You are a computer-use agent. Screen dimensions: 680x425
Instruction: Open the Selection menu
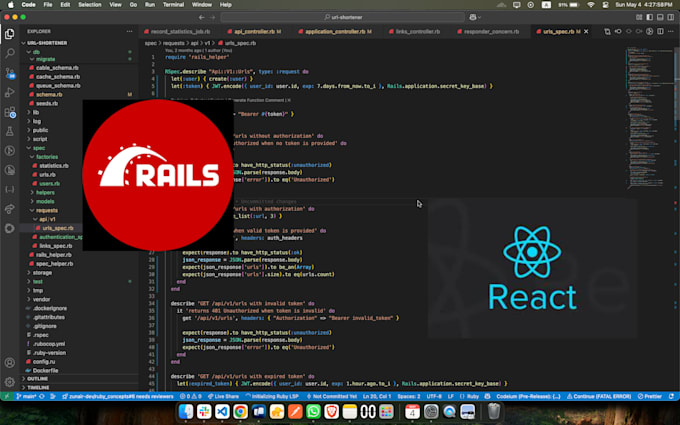point(89,5)
